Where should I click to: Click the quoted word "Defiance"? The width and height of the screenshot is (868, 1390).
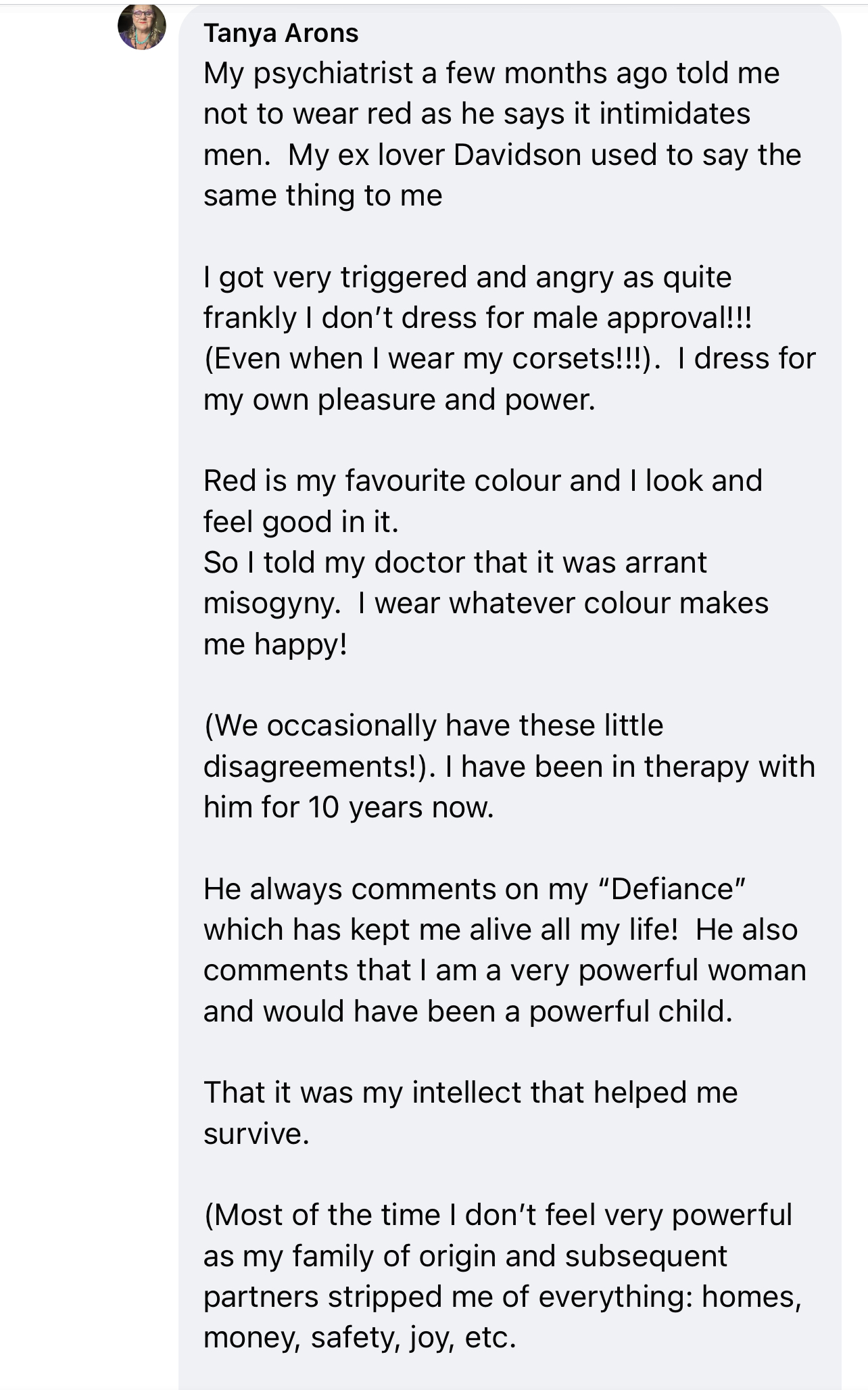pyautogui.click(x=672, y=889)
